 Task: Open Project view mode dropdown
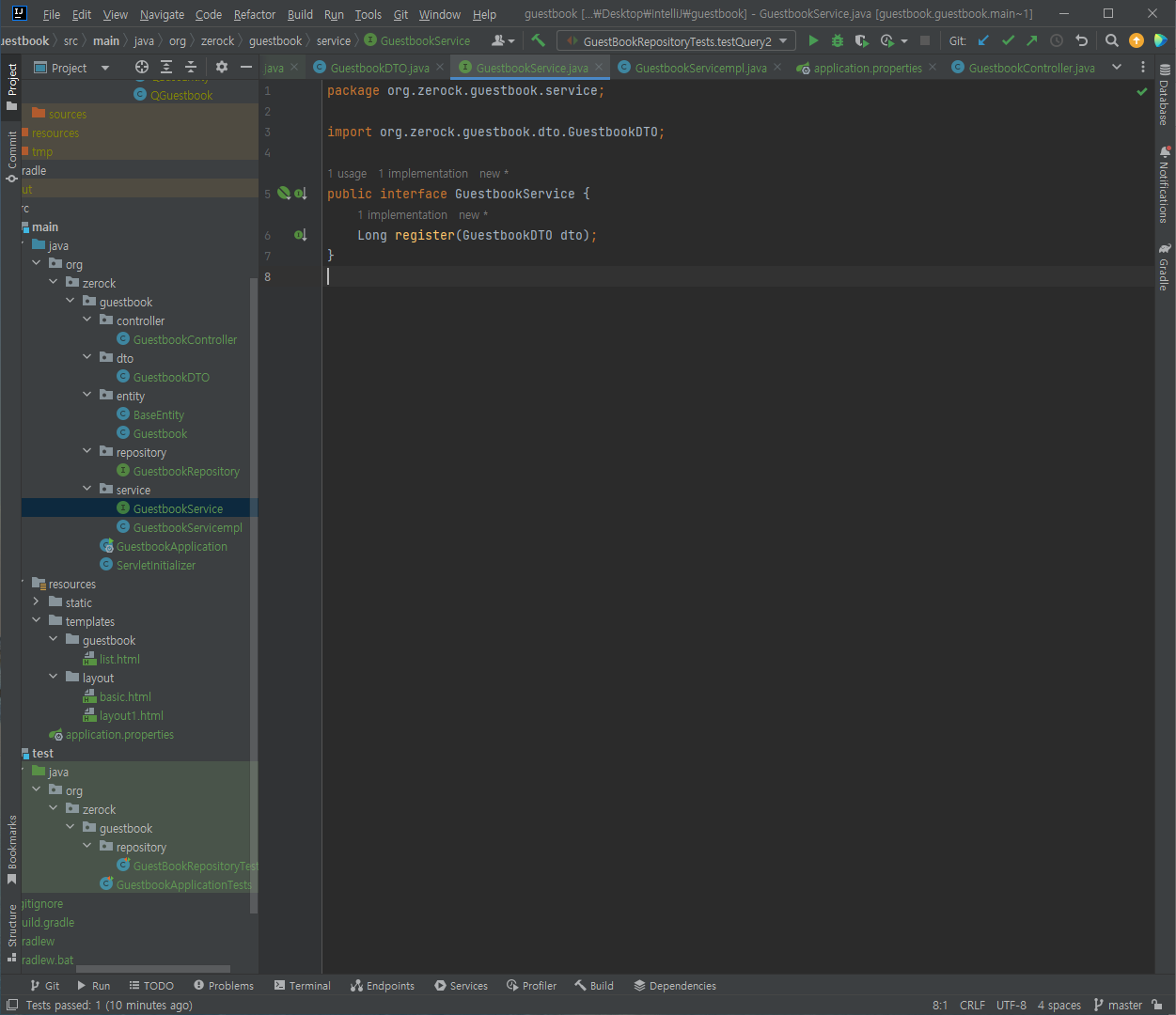pos(71,68)
